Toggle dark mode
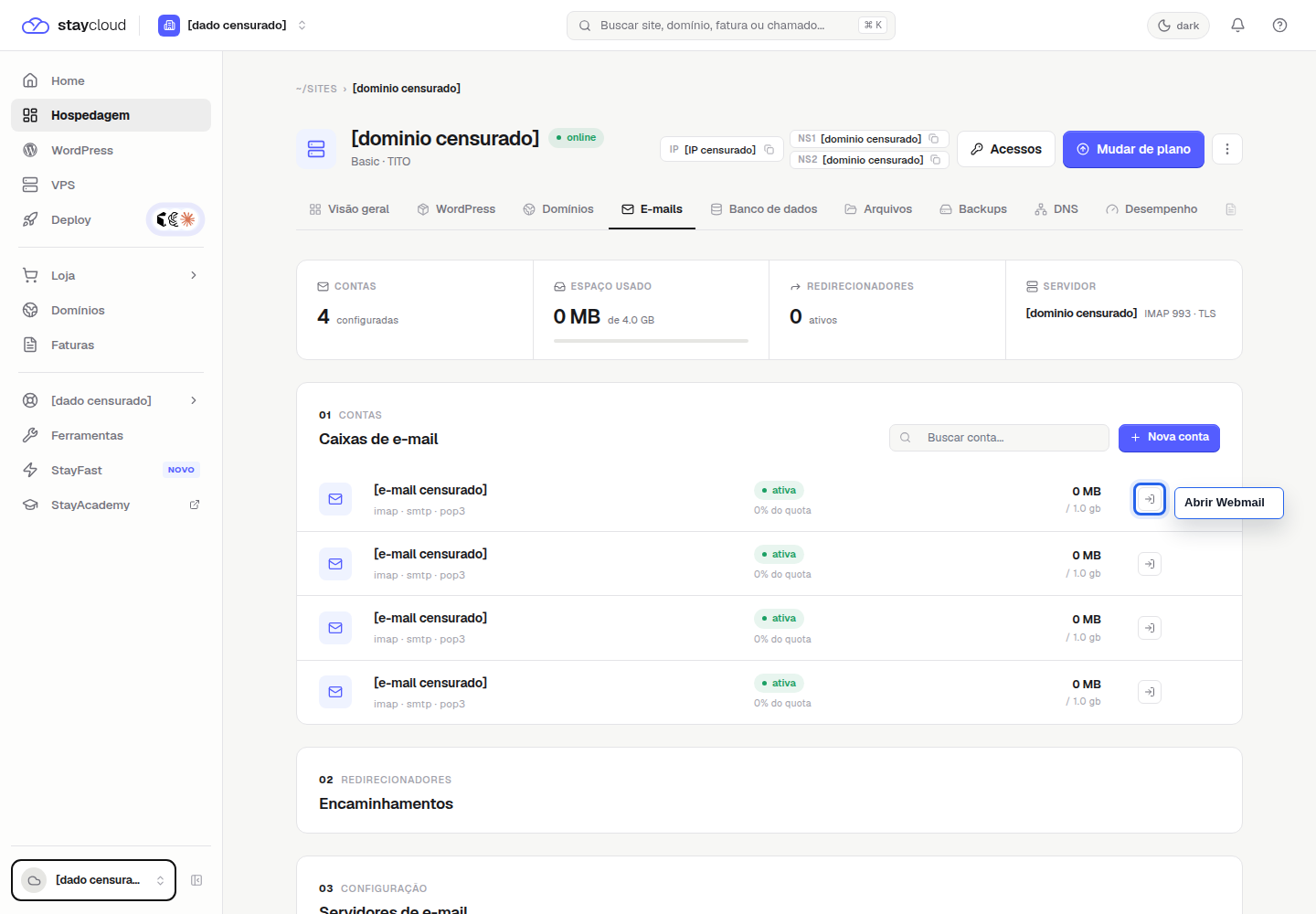 [1178, 26]
